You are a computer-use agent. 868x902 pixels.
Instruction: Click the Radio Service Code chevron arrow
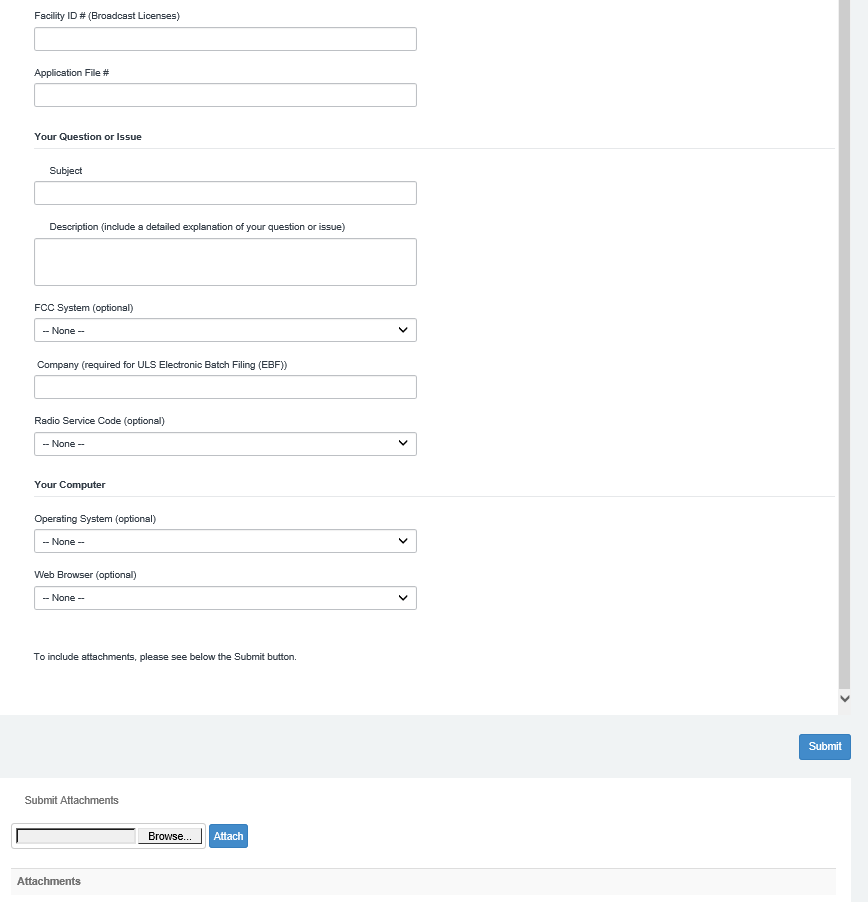tap(403, 443)
